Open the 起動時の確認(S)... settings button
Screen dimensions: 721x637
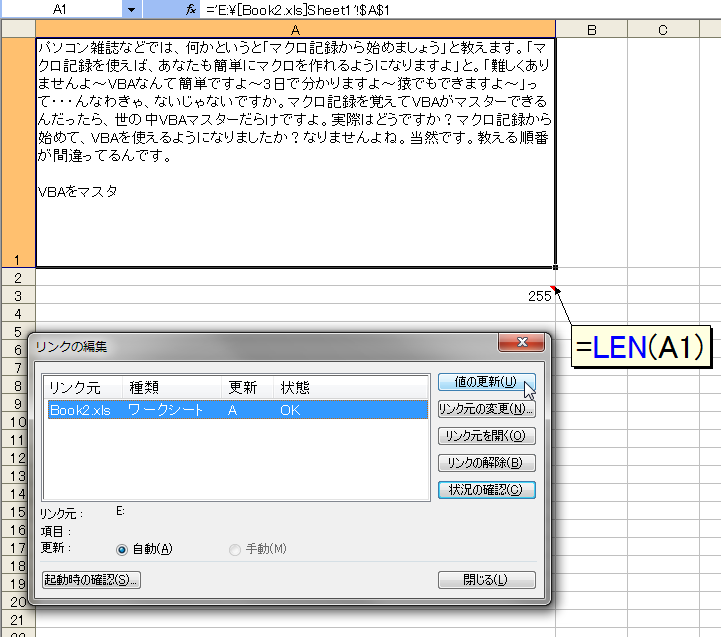pos(91,580)
